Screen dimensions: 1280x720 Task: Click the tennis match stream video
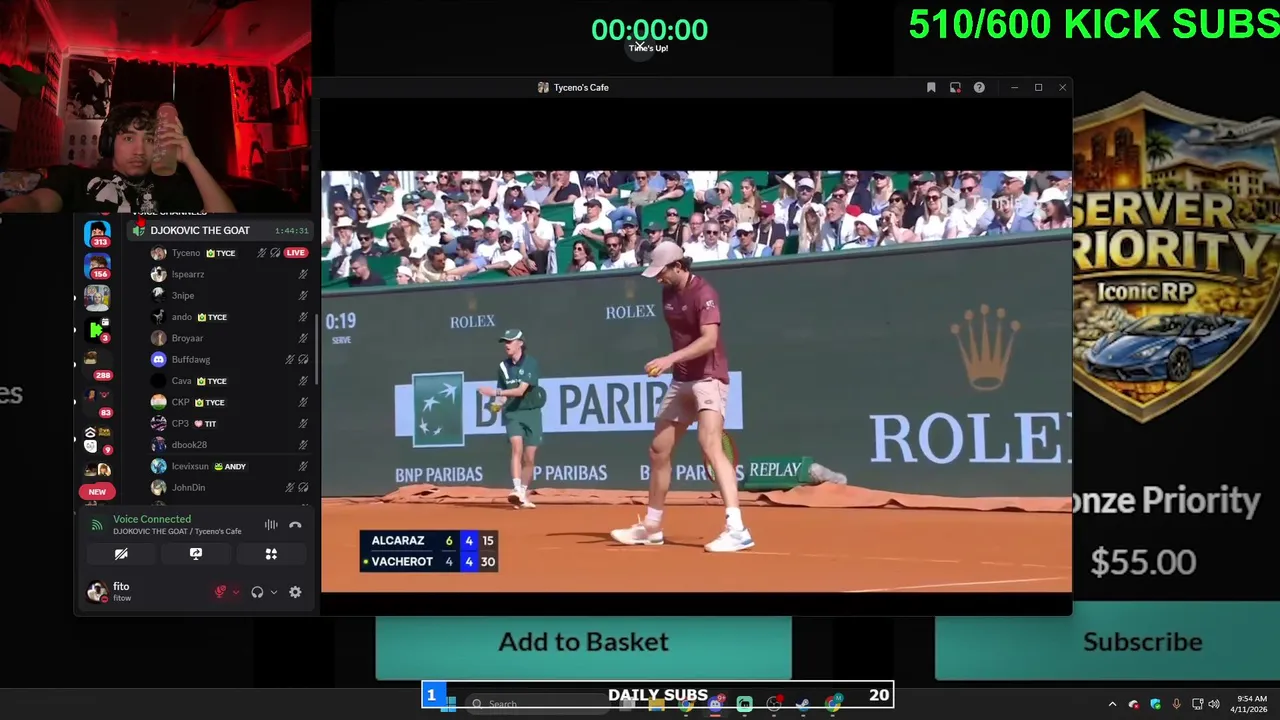click(696, 382)
